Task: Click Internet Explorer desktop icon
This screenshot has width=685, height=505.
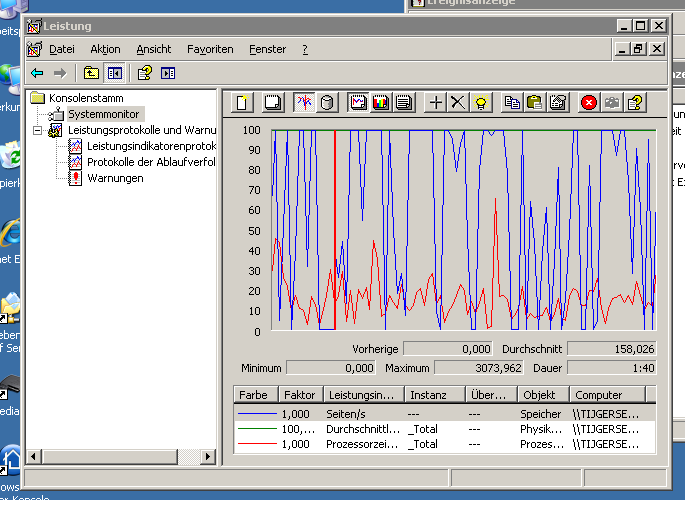Action: point(10,232)
